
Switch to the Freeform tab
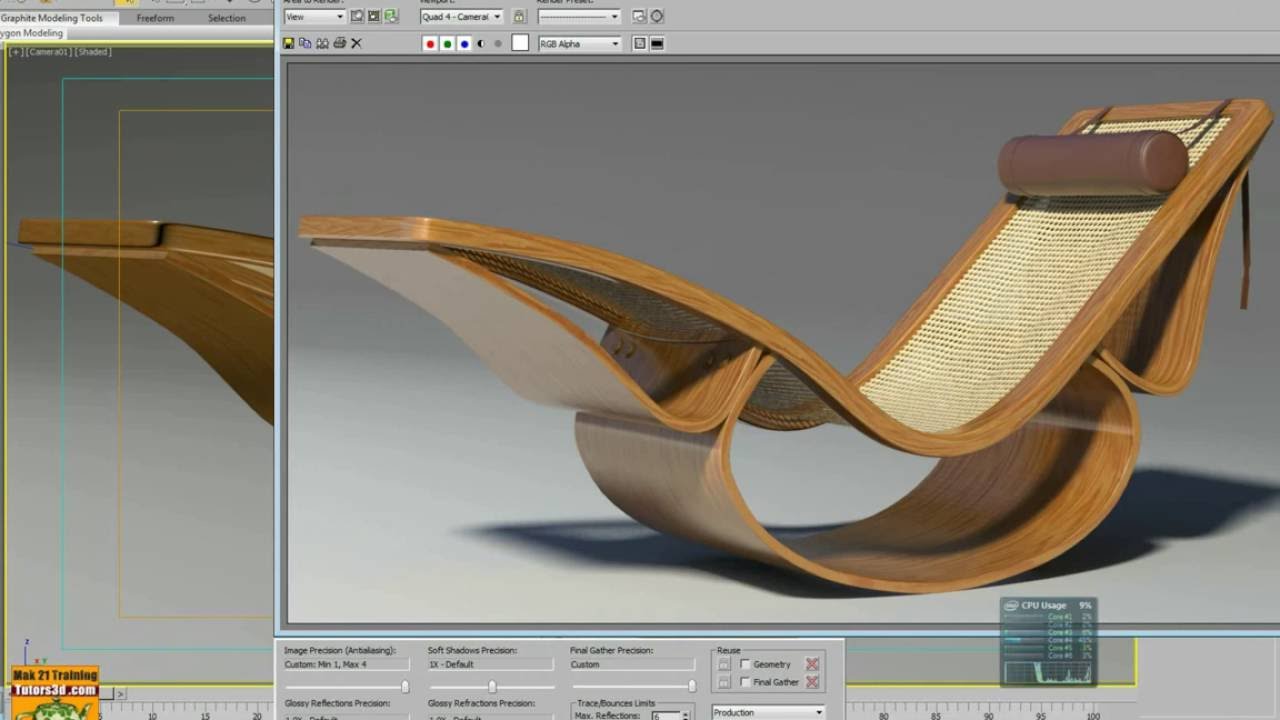click(x=155, y=18)
